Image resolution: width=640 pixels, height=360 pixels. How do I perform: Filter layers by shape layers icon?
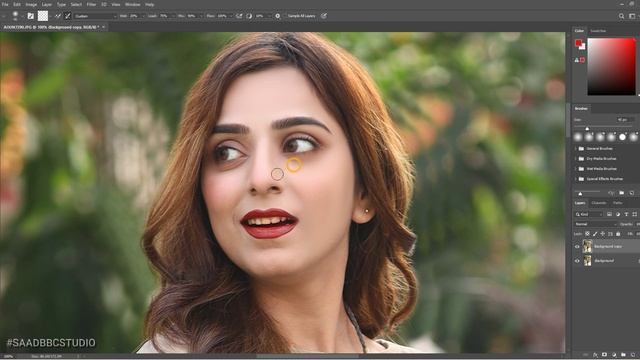tap(634, 214)
